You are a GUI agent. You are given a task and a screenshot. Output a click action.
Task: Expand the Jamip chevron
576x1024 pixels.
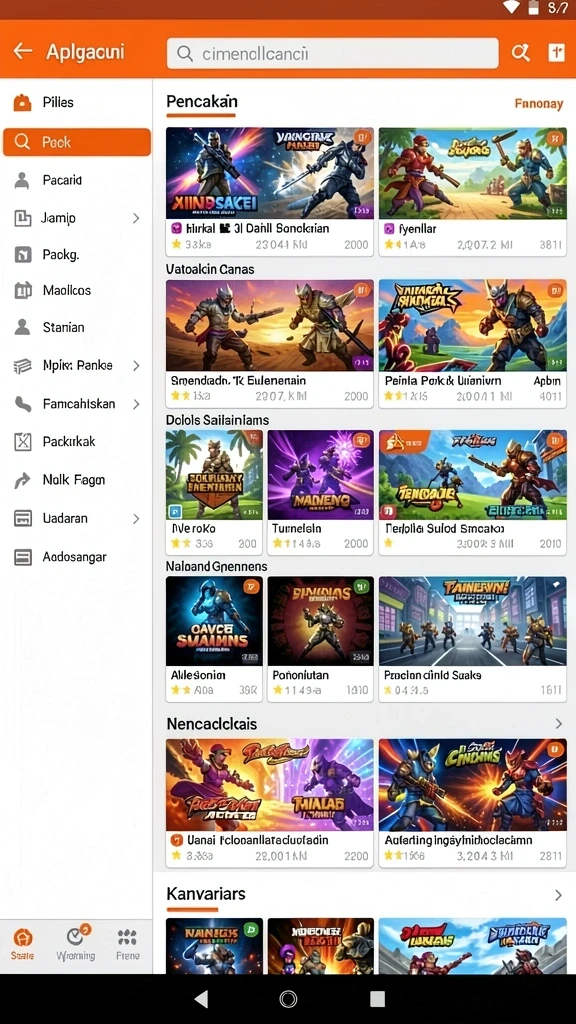136,218
